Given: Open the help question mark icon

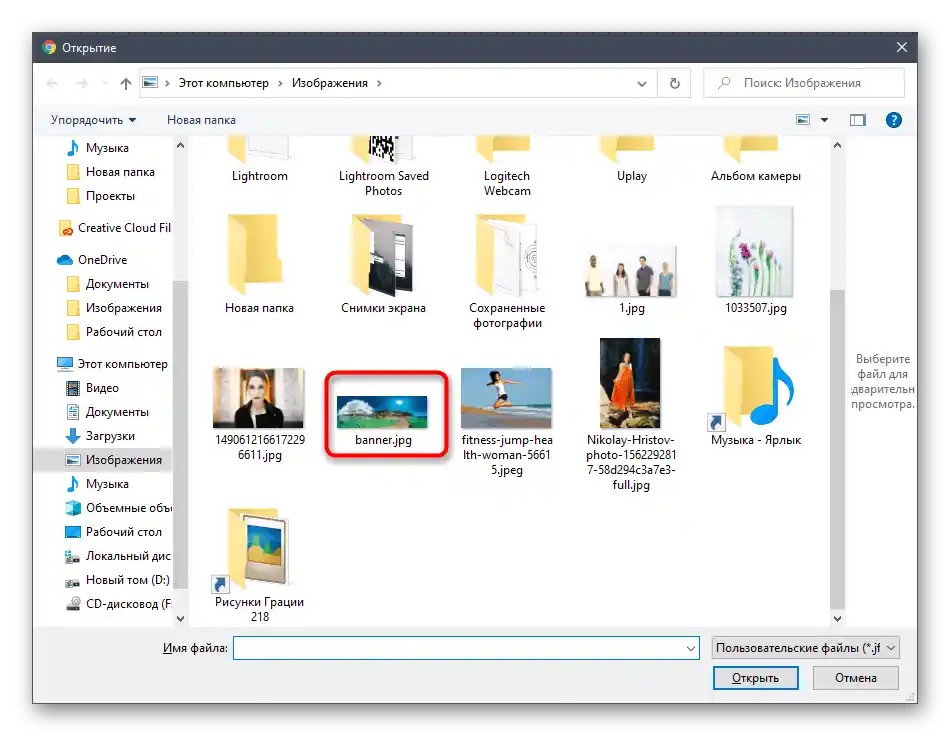Looking at the screenshot, I should pos(893,120).
